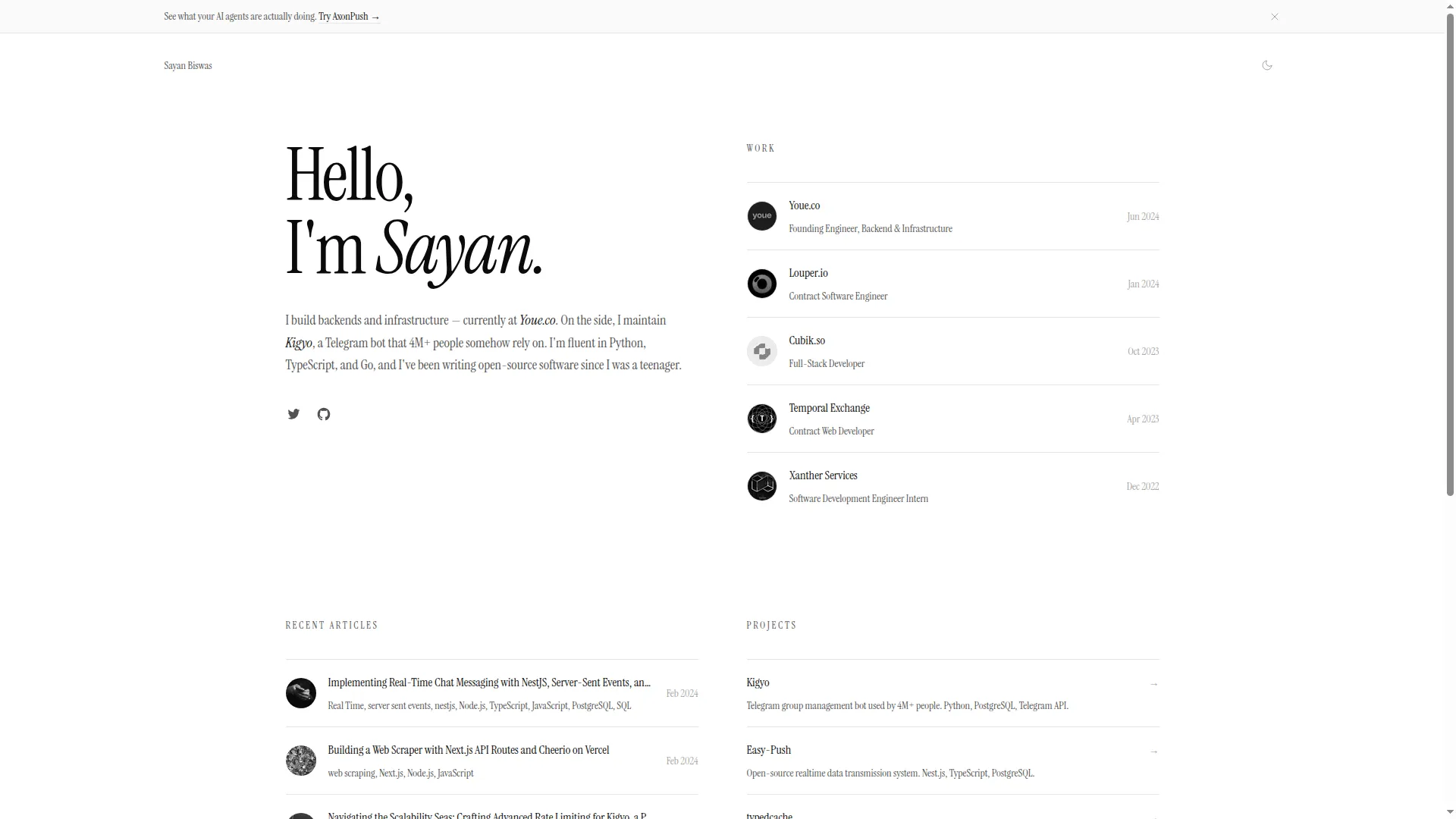Viewport: 1456px width, 819px height.
Task: Read the Implementing Real-Time Chat Messaging article
Action: click(x=489, y=682)
